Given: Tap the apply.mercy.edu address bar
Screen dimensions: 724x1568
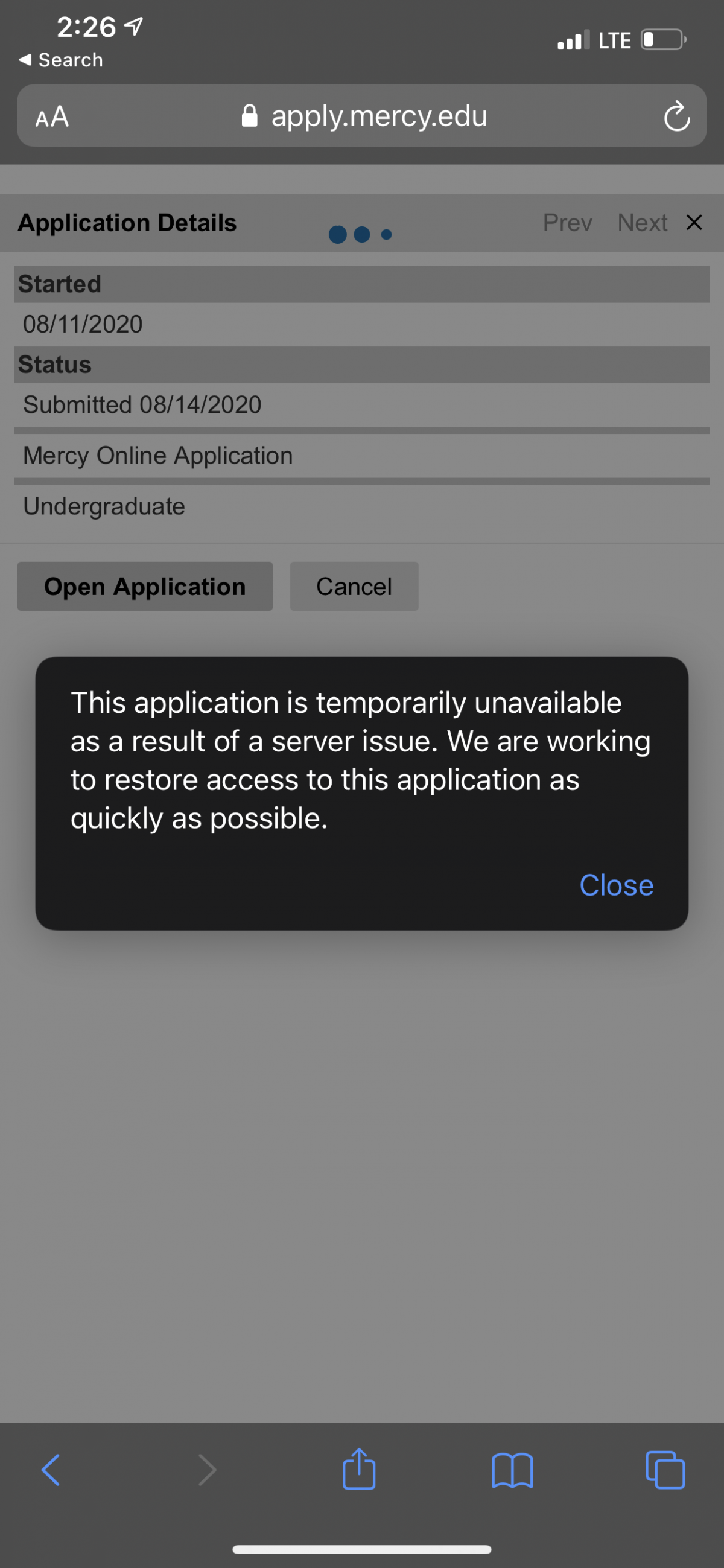Looking at the screenshot, I should pyautogui.click(x=362, y=116).
